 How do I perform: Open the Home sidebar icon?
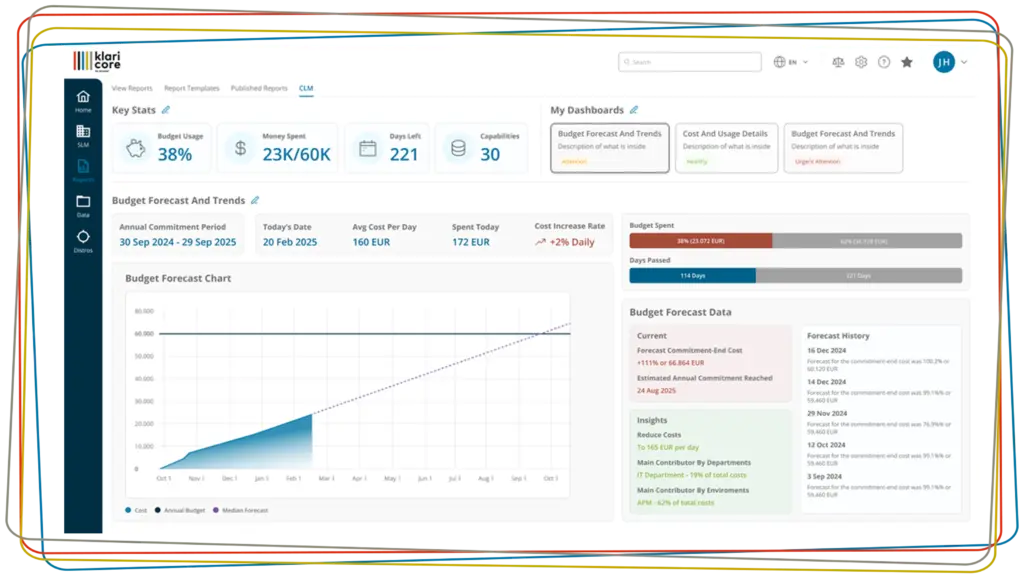(x=83, y=97)
